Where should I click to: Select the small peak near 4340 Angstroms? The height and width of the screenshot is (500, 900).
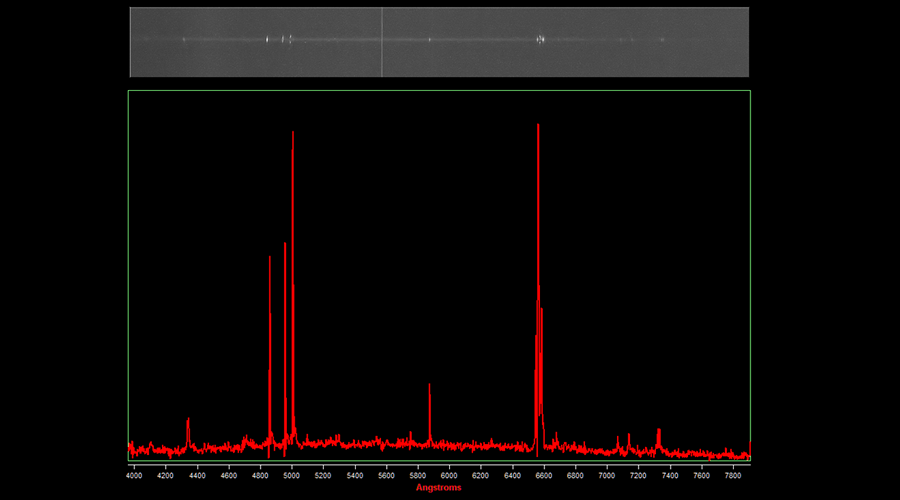click(x=188, y=422)
